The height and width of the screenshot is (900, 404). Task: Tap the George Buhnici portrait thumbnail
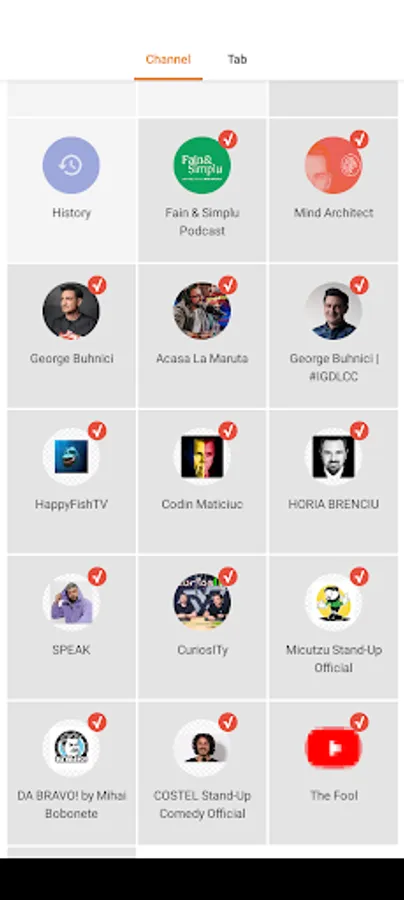coord(71,311)
